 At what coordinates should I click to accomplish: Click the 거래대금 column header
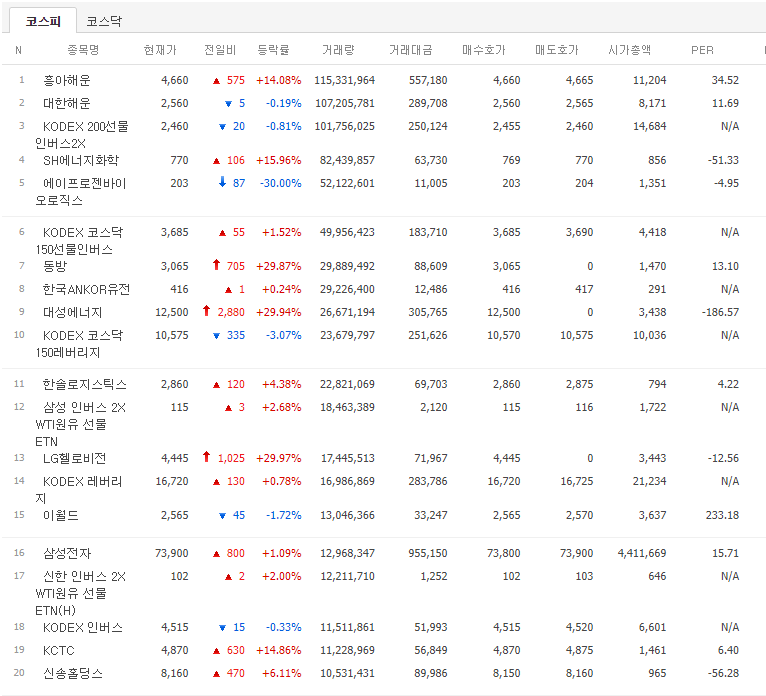point(411,50)
